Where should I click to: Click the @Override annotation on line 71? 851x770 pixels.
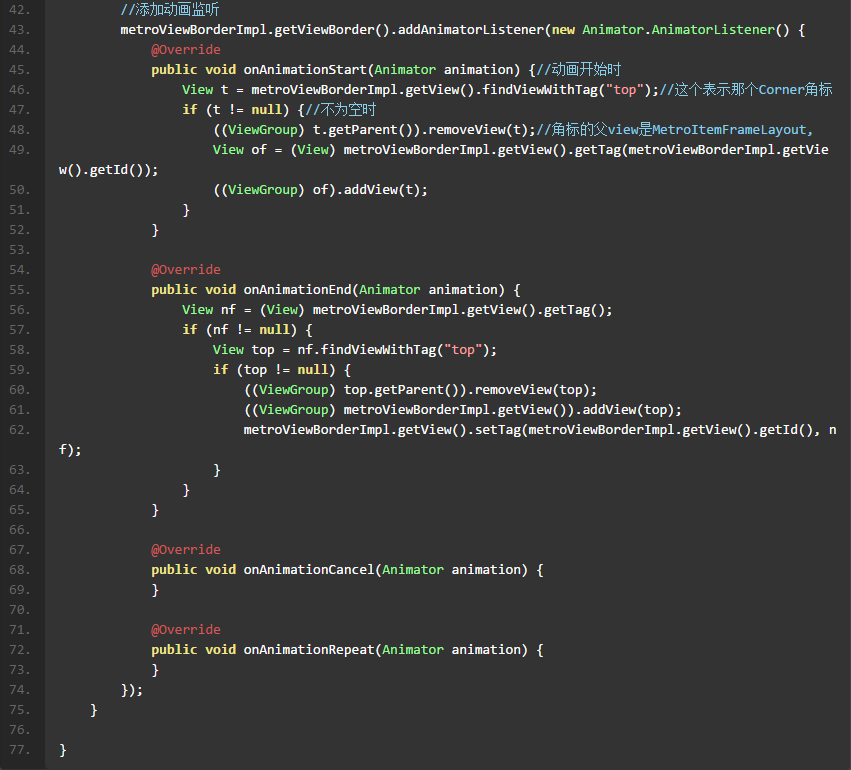click(x=186, y=630)
